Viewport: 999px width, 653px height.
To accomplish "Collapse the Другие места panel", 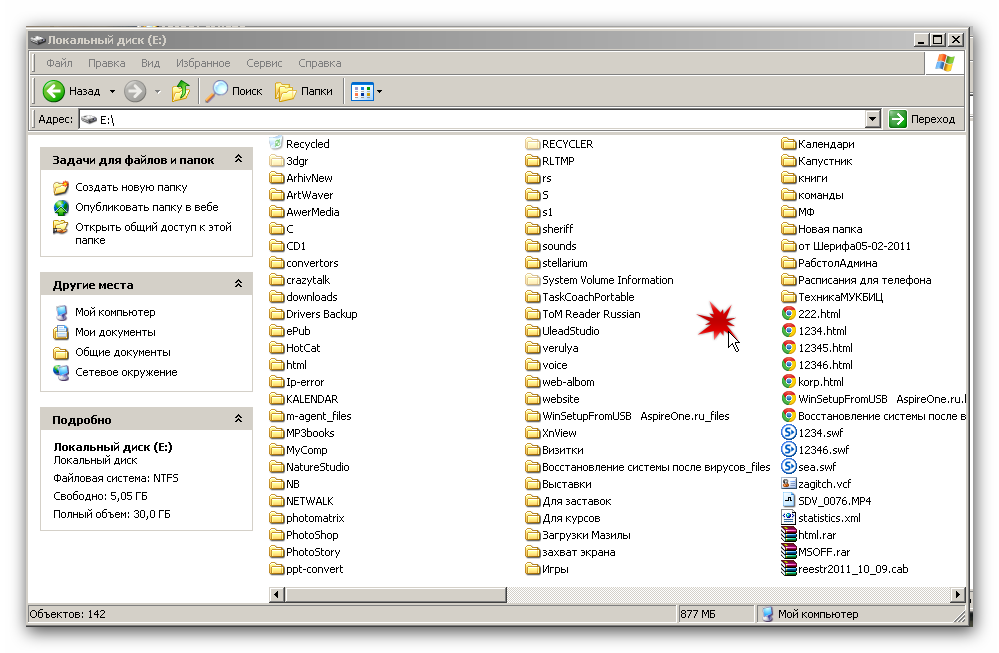I will point(238,283).
